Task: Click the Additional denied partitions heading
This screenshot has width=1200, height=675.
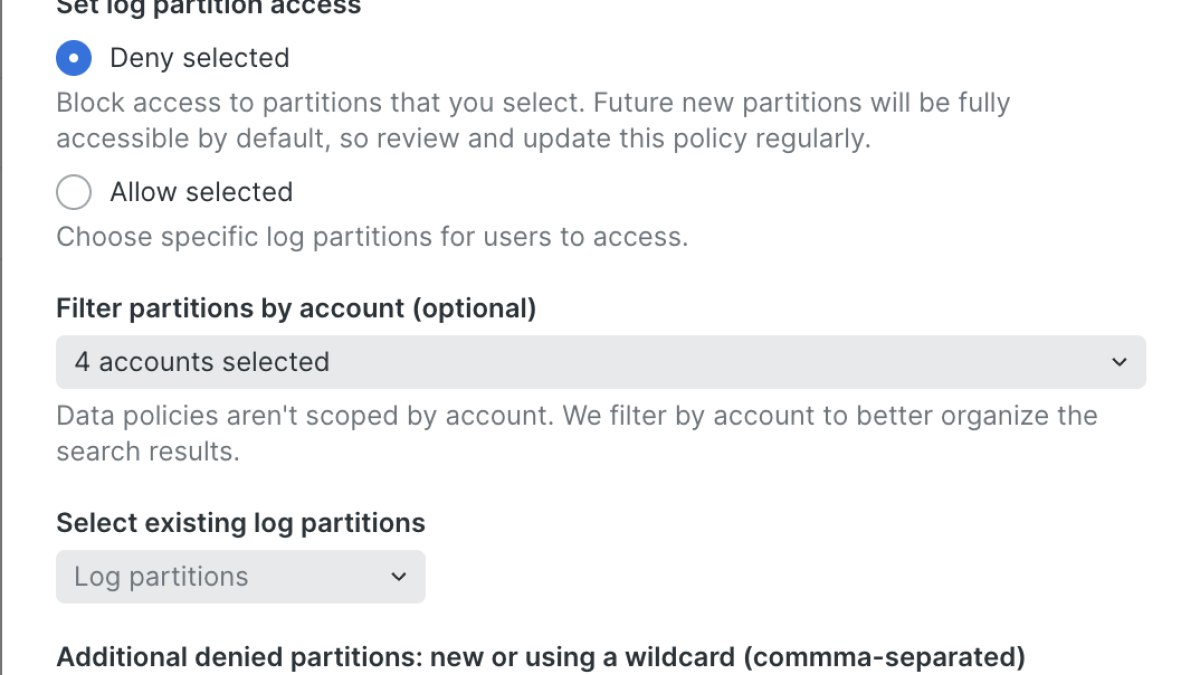Action: pyautogui.click(x=540, y=657)
